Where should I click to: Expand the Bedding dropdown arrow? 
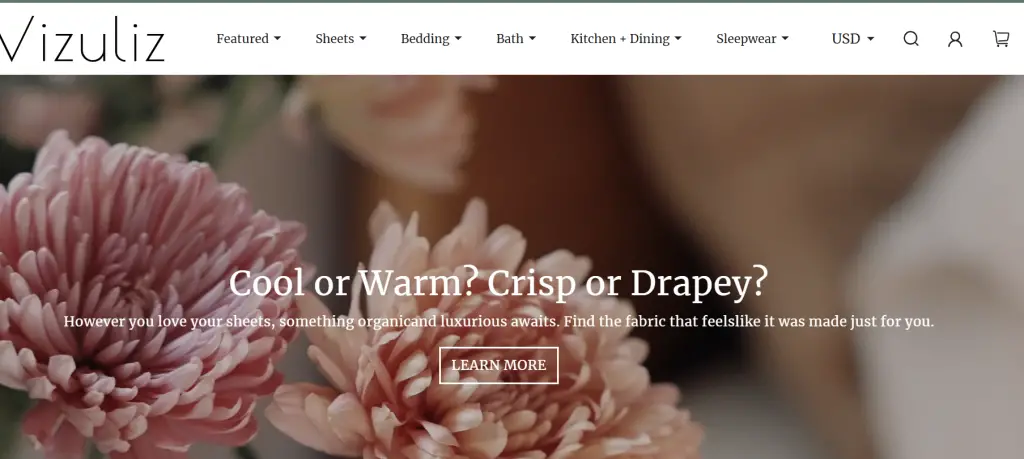(x=458, y=39)
